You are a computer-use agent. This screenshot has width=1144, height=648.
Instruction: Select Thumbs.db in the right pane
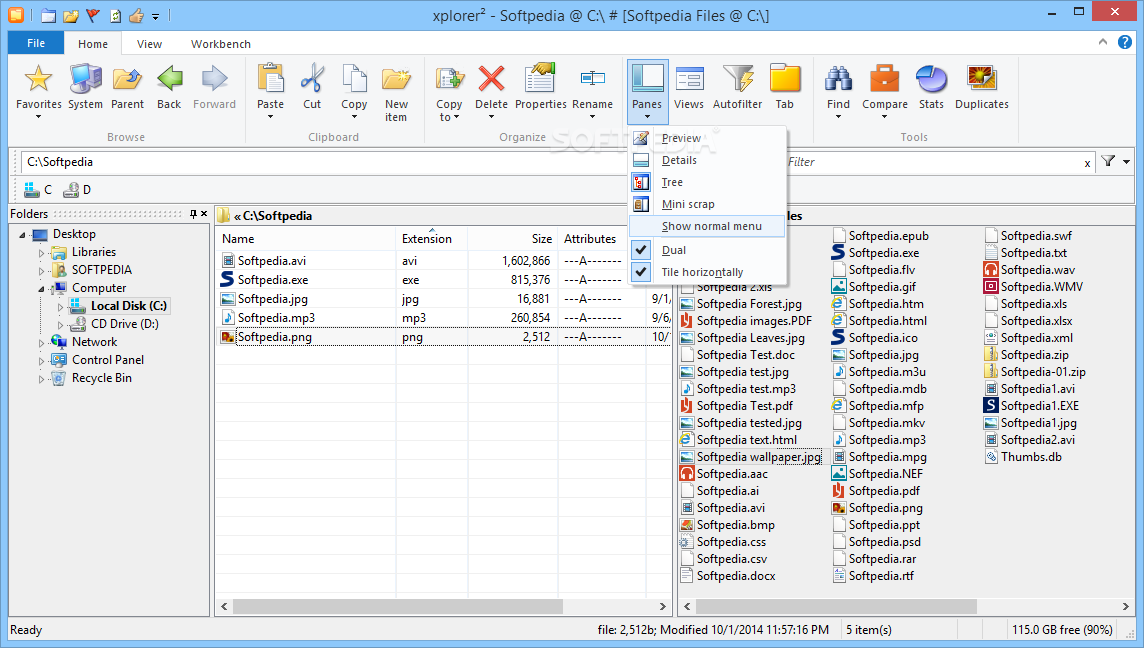pyautogui.click(x=1031, y=457)
